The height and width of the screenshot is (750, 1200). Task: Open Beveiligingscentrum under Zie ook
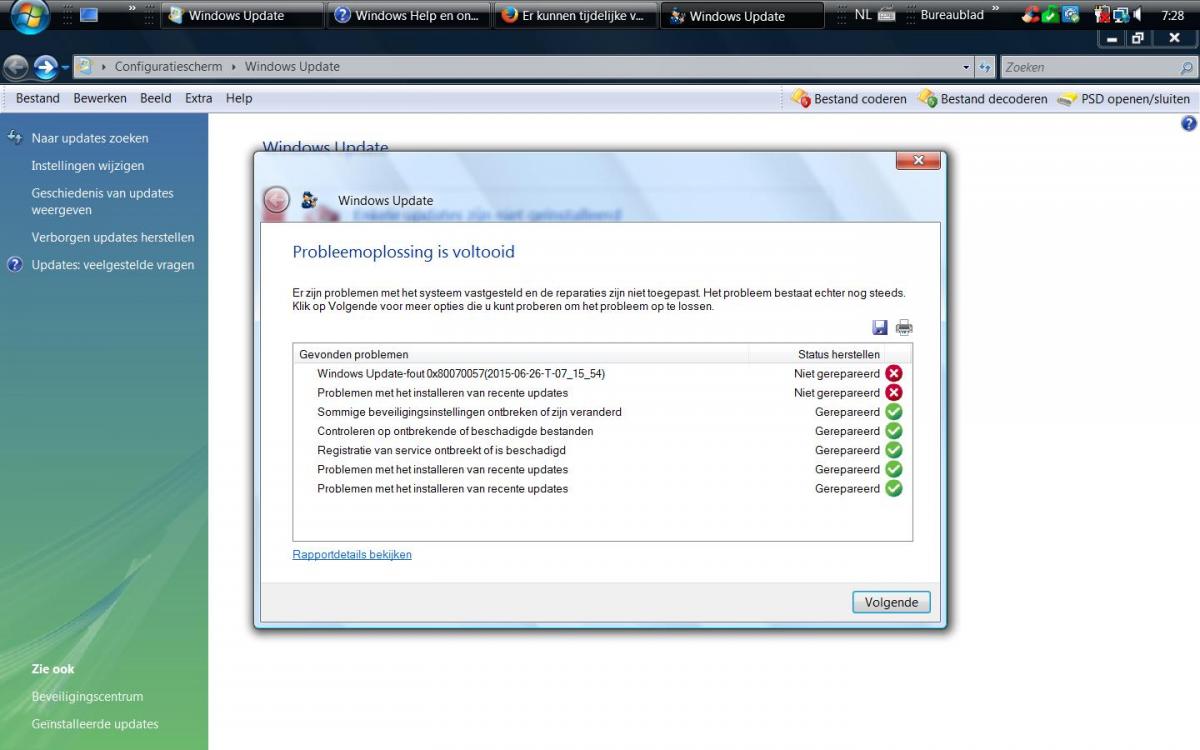(87, 697)
